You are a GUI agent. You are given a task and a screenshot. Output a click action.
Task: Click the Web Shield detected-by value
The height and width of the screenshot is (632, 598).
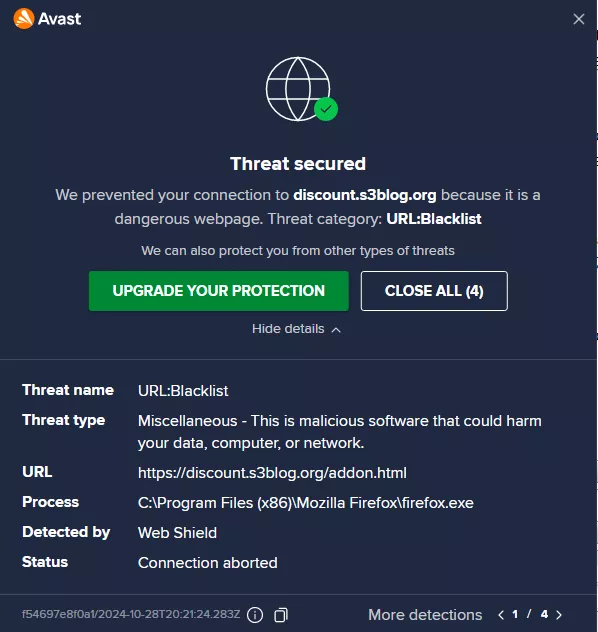coord(177,533)
